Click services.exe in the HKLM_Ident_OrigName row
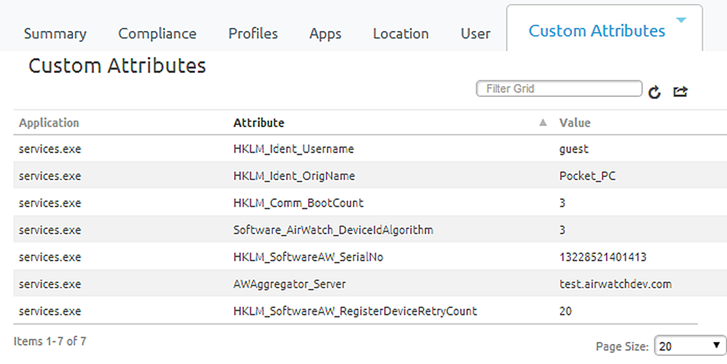 (50, 176)
